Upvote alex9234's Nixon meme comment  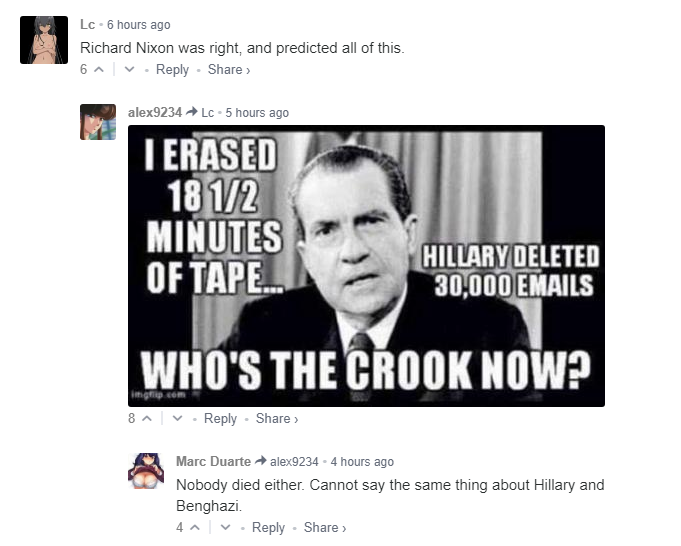[x=147, y=419]
